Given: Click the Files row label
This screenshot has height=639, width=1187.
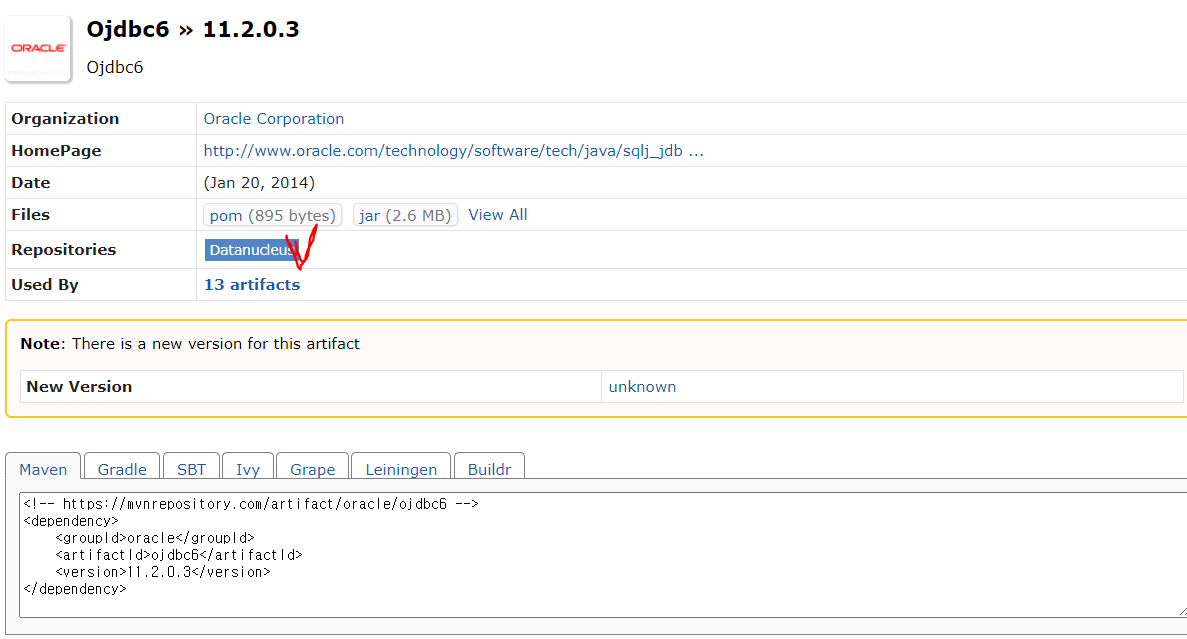Looking at the screenshot, I should coord(30,215).
